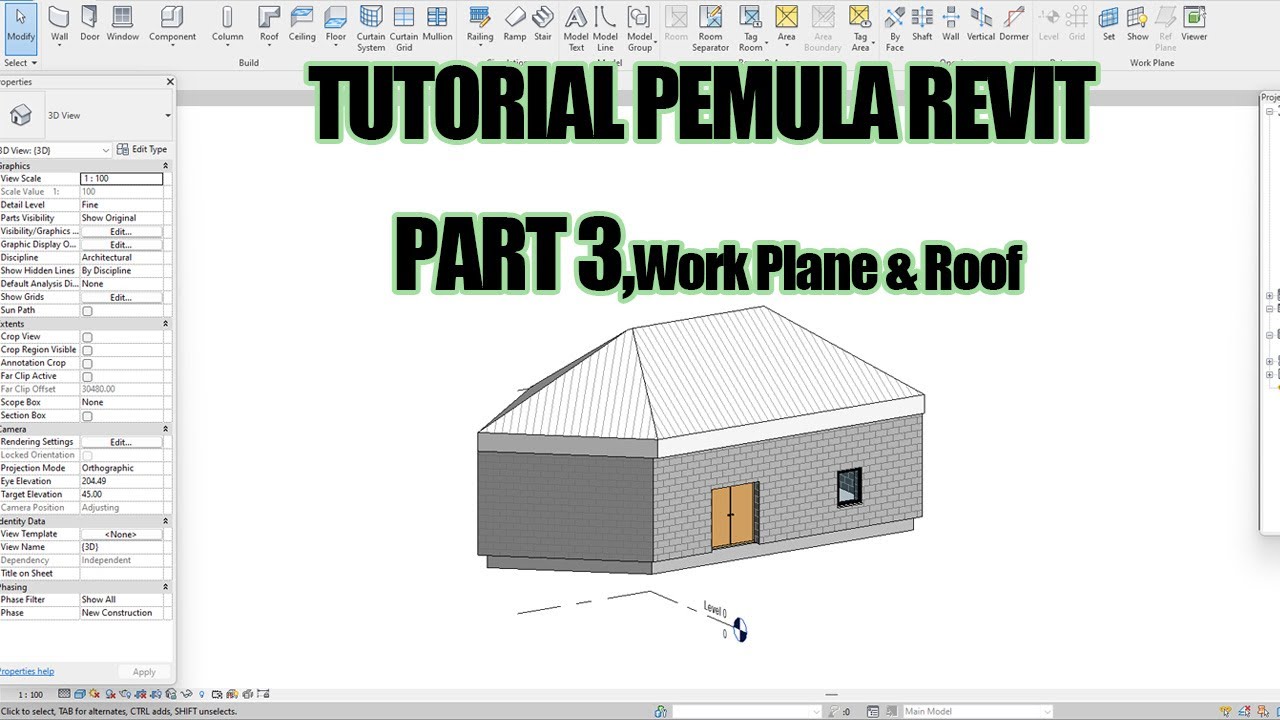Collapse the Identity Data section
Screen dimensions: 1280x720
pyautogui.click(x=166, y=521)
